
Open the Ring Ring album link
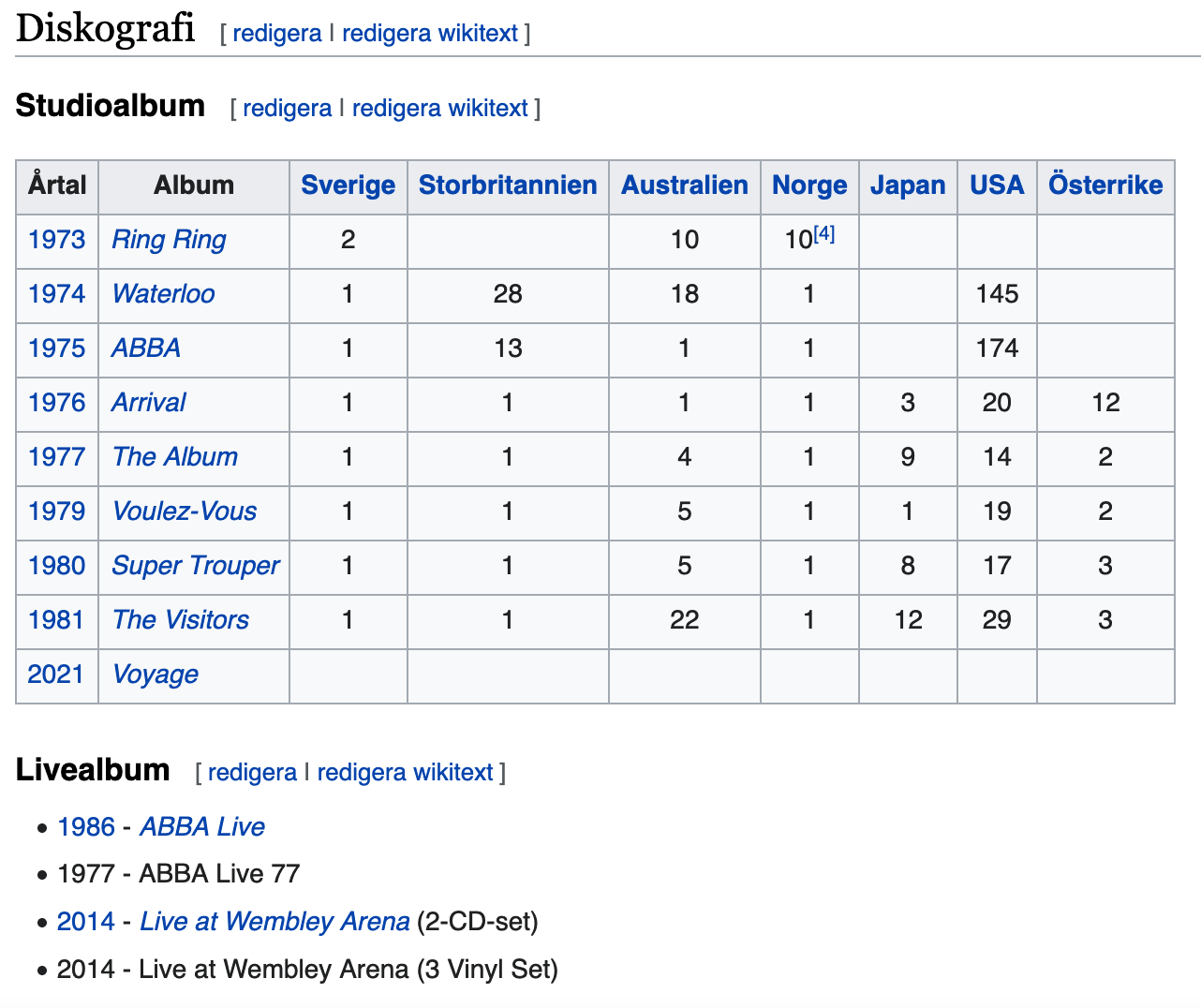(169, 240)
